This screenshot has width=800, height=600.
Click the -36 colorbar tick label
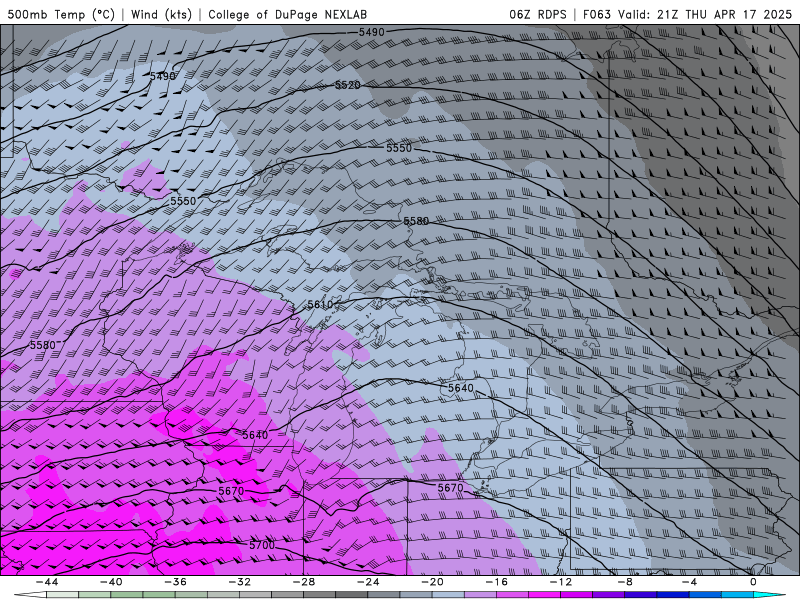click(176, 582)
